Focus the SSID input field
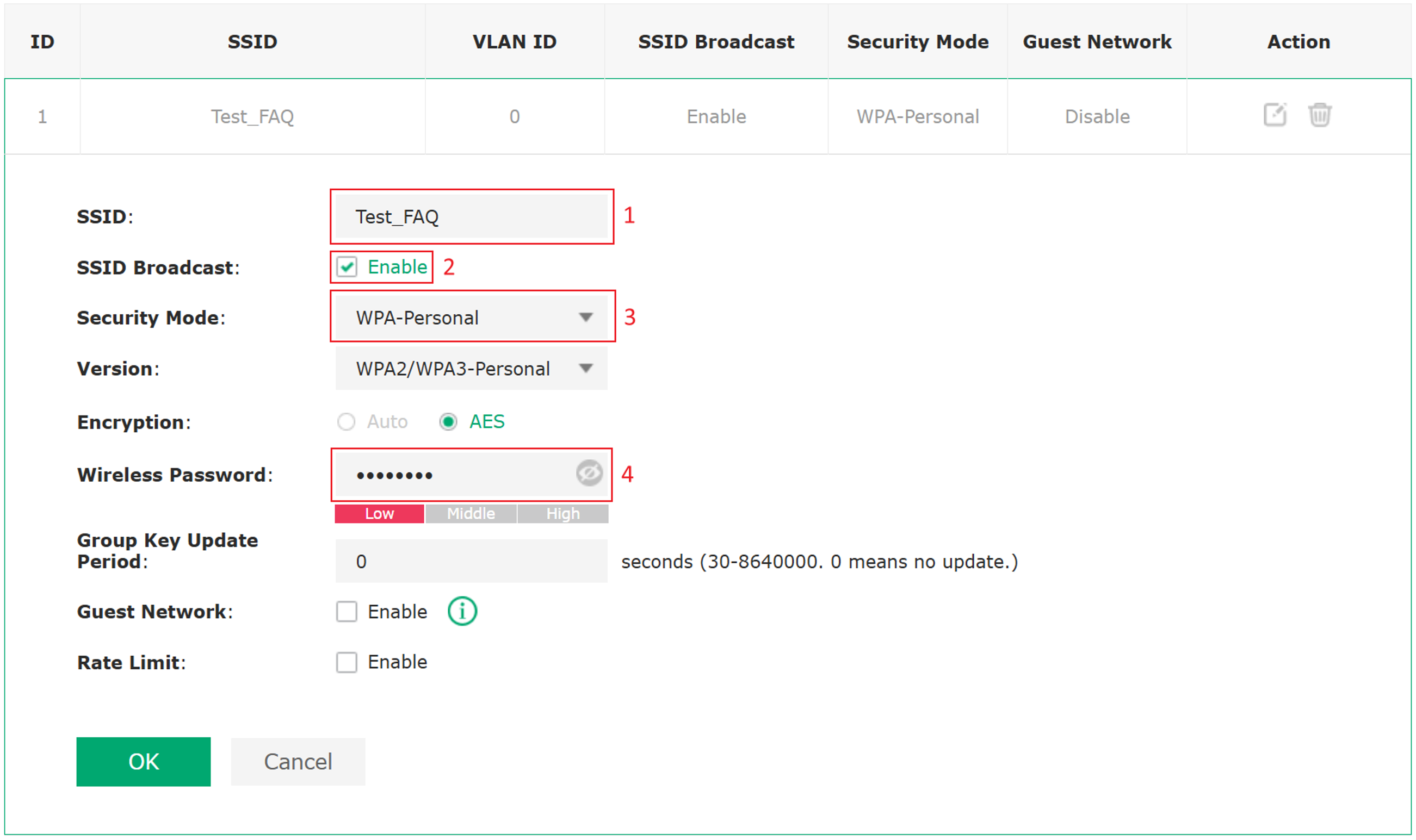The width and height of the screenshot is (1416, 840). point(472,216)
